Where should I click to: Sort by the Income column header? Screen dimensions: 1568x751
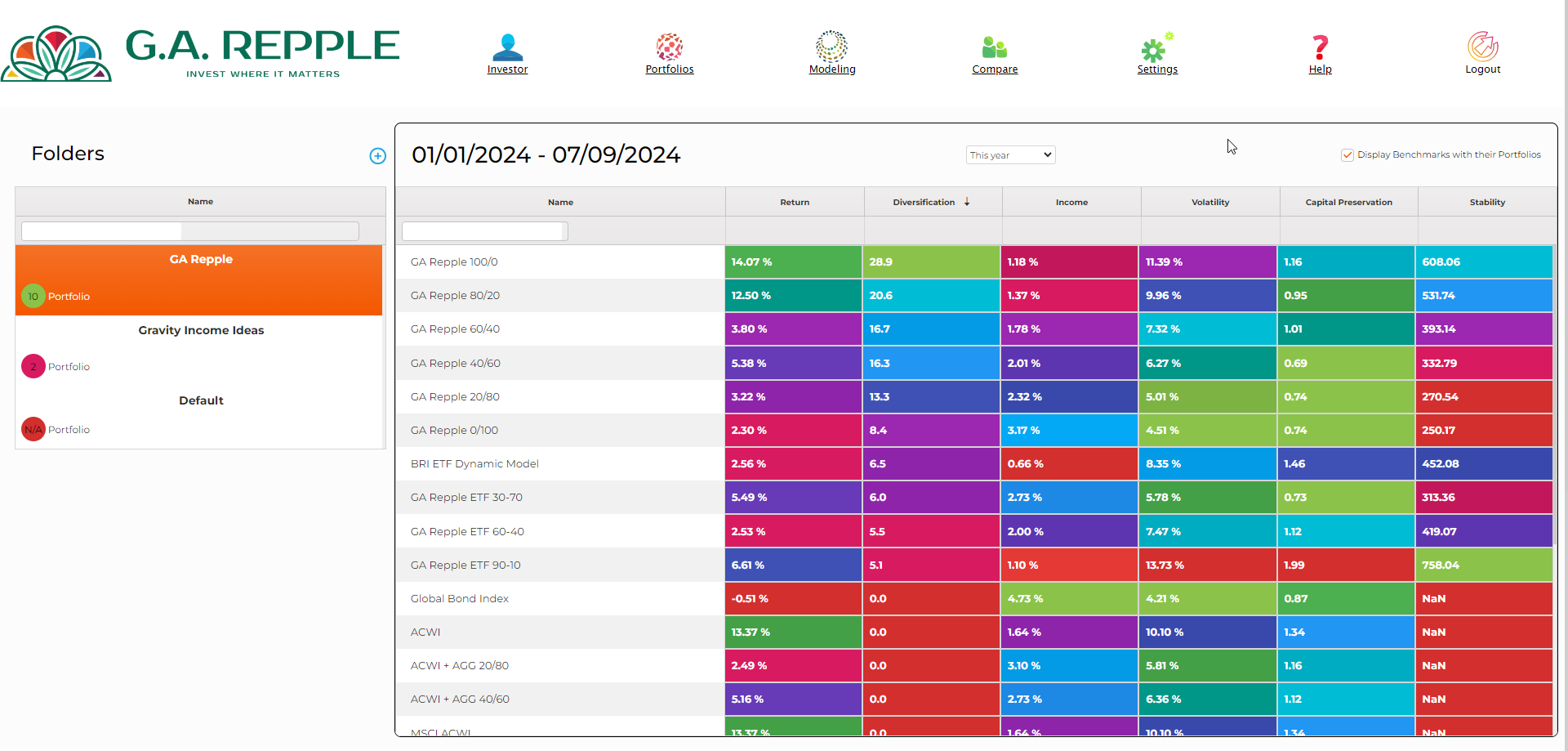point(1071,202)
